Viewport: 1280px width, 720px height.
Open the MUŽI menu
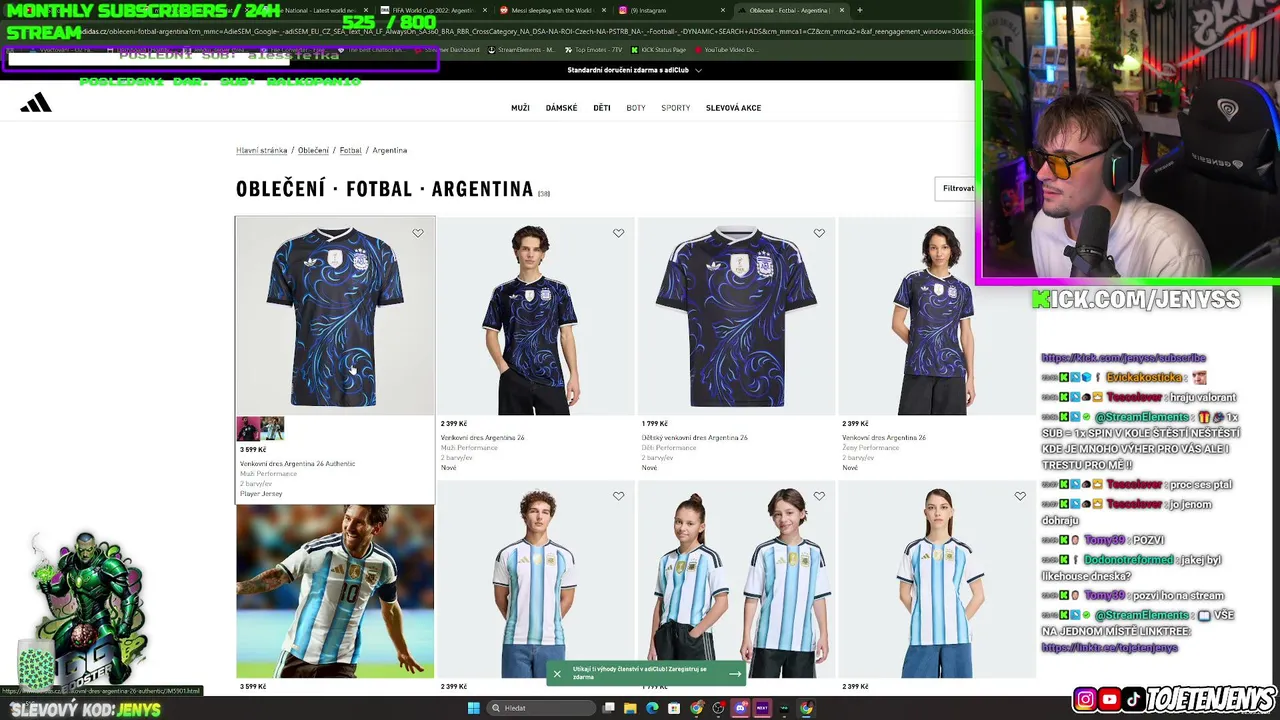(520, 108)
